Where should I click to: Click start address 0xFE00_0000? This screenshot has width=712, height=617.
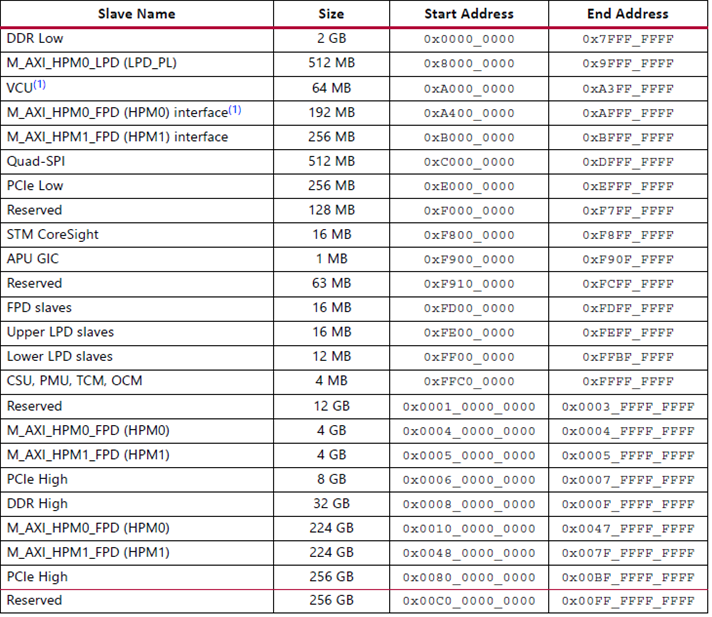469,333
